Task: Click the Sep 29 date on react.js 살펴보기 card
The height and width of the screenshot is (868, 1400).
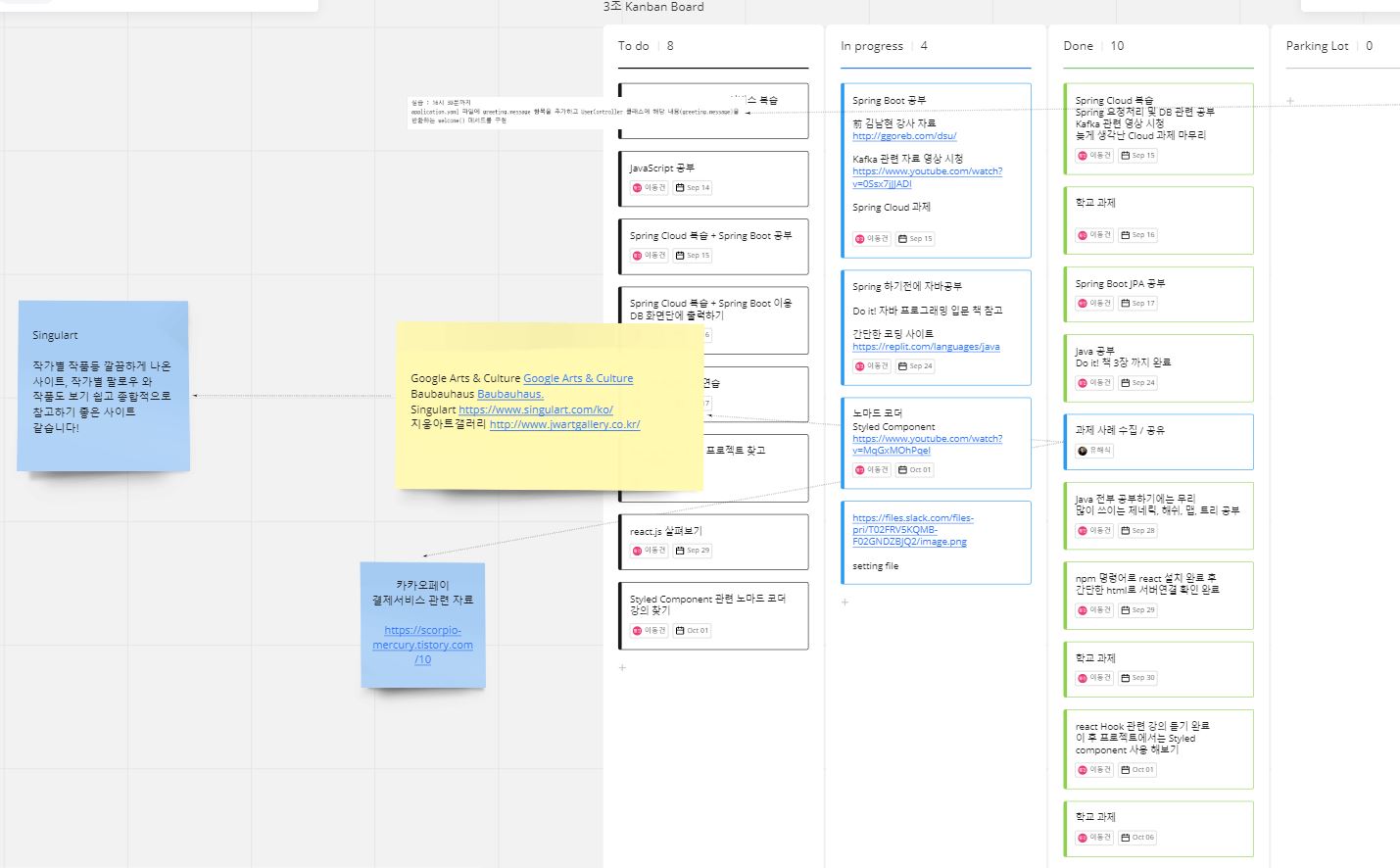Action: pos(693,551)
